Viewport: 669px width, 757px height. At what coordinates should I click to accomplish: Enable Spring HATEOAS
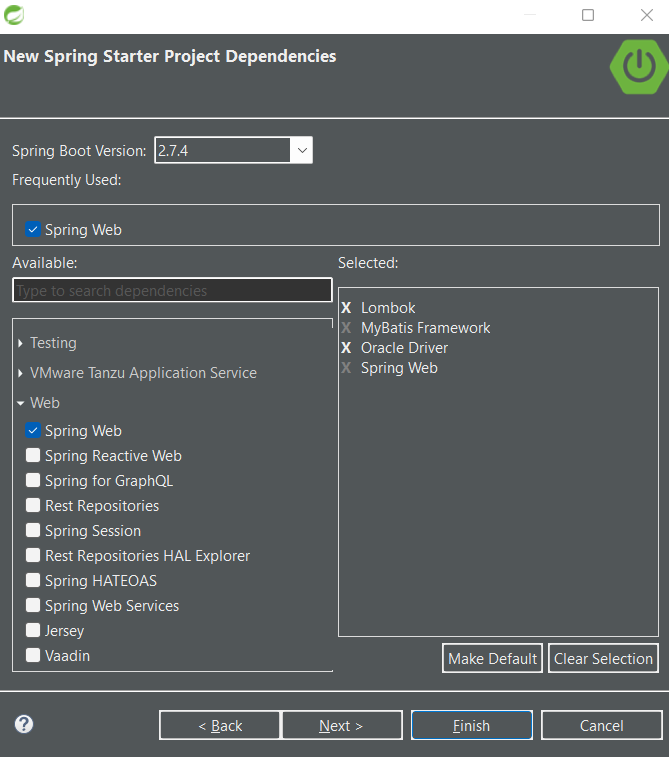33,580
